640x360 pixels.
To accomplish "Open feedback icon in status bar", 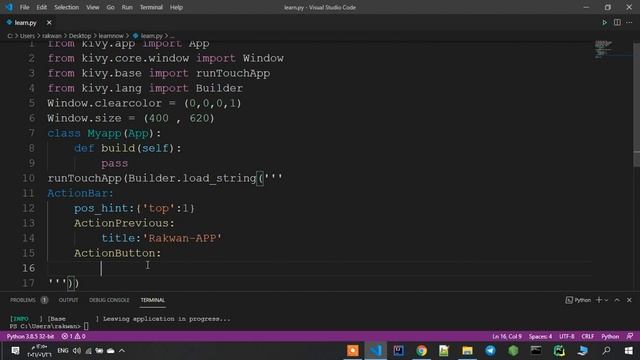I will pyautogui.click(x=630, y=336).
